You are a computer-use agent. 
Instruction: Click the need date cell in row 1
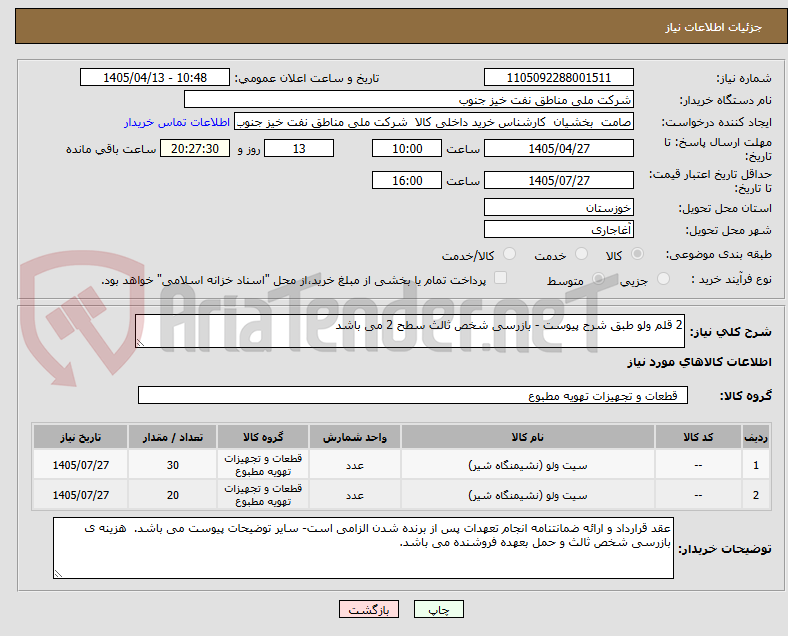coord(80,465)
